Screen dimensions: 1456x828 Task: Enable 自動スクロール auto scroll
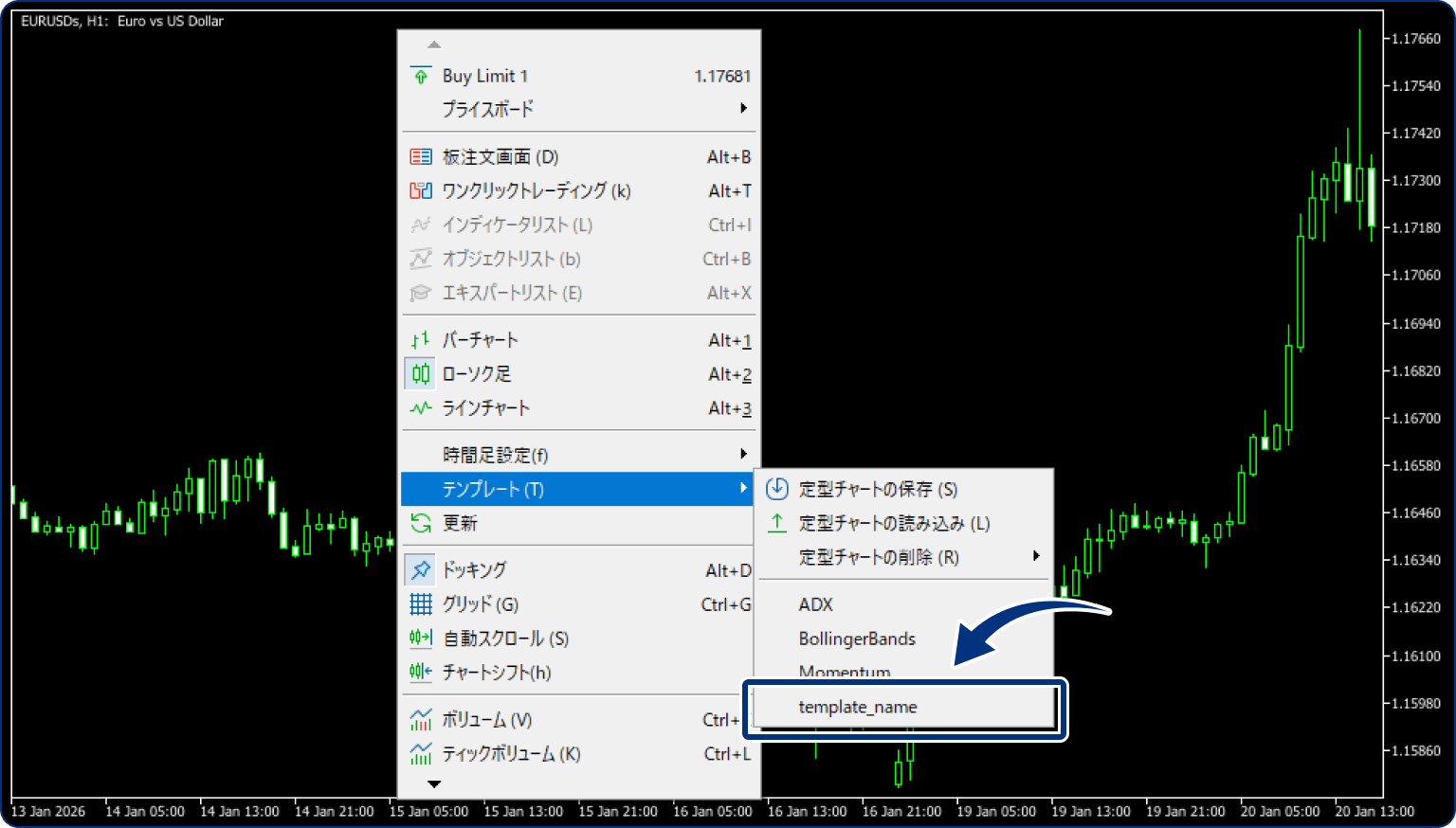tap(420, 638)
